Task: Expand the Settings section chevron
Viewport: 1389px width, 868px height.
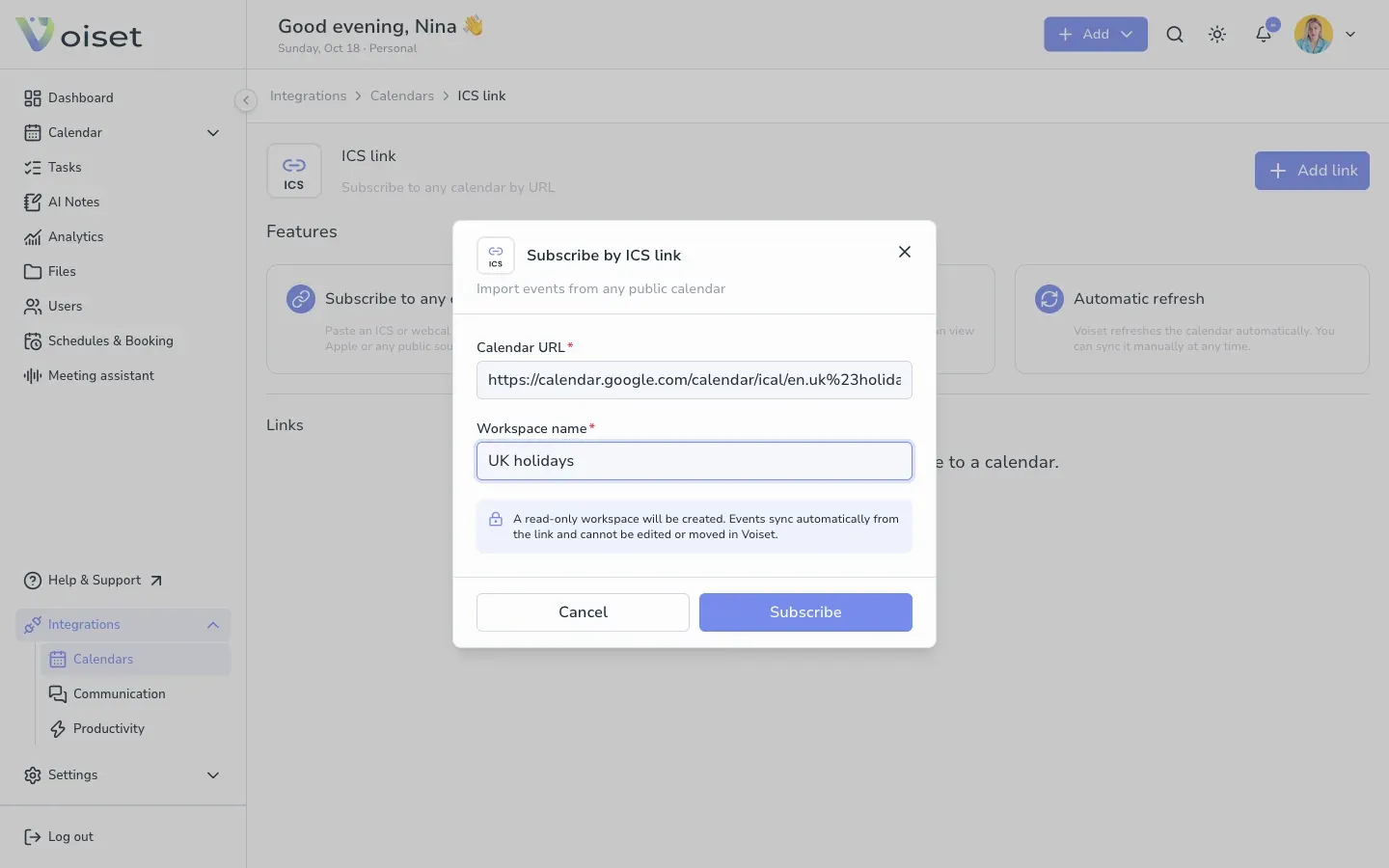Action: point(213,775)
